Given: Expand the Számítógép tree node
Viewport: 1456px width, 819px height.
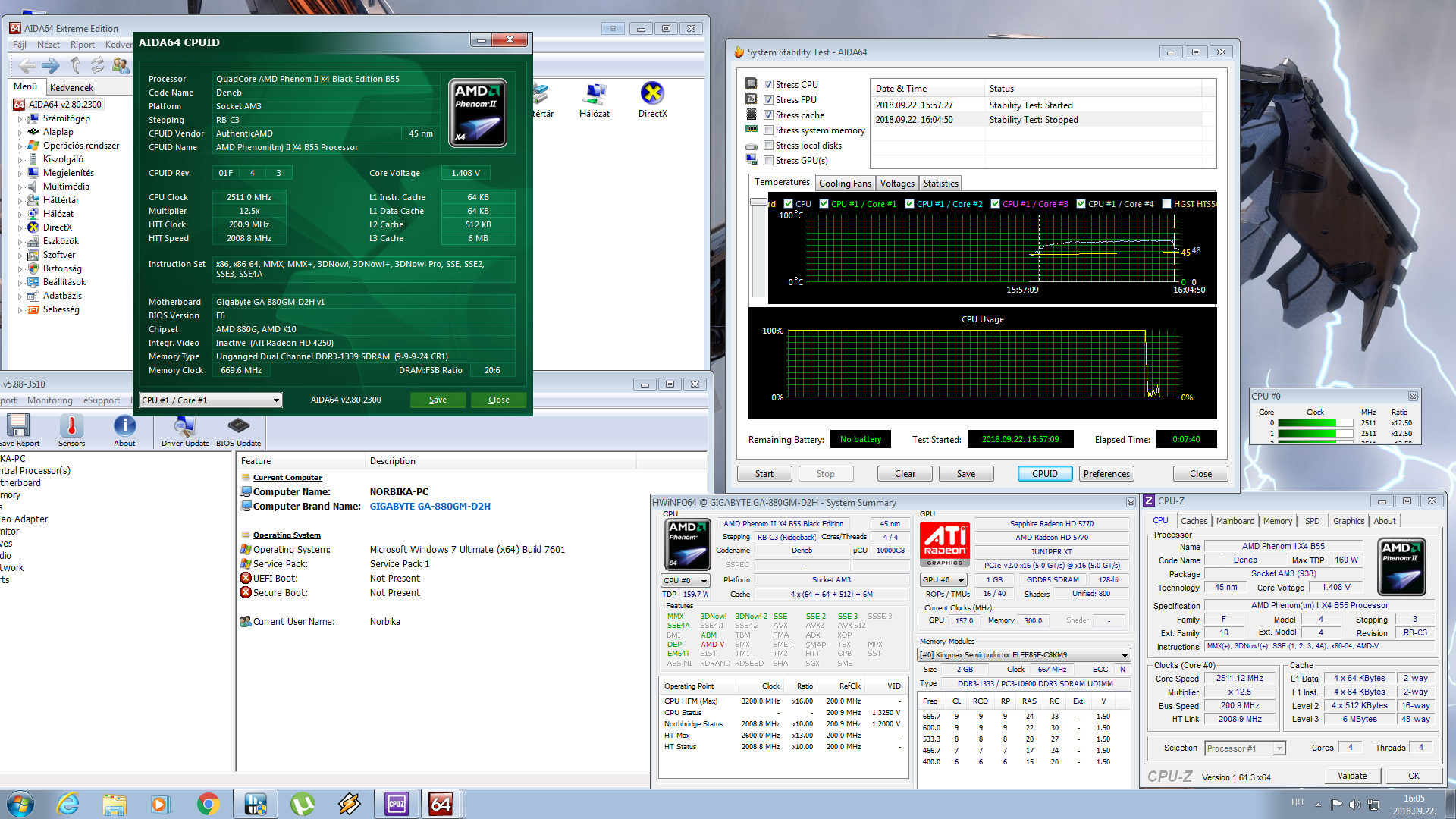Looking at the screenshot, I should tap(20, 119).
